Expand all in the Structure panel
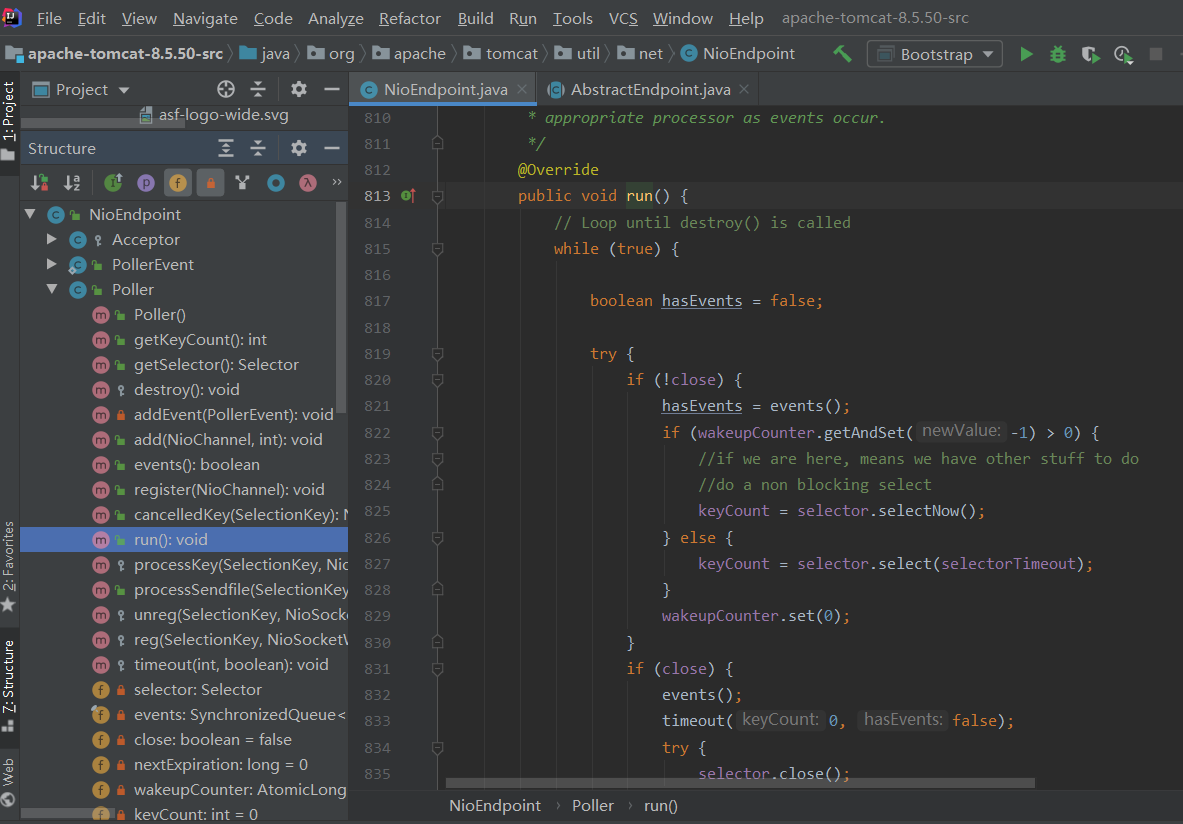Screen dimensions: 1183x824 click(226, 148)
